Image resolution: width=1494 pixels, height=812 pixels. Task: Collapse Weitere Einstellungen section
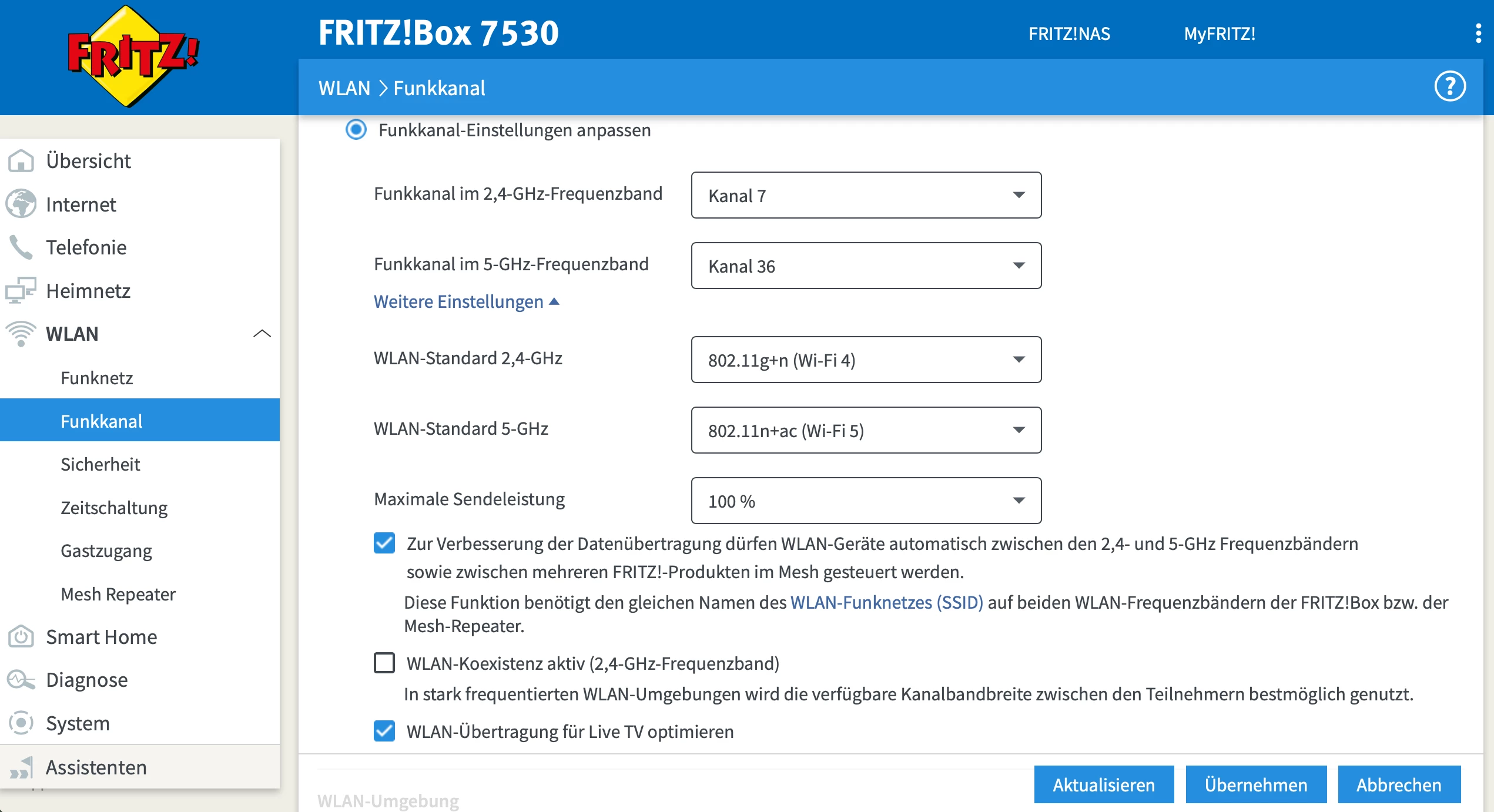[x=466, y=301]
